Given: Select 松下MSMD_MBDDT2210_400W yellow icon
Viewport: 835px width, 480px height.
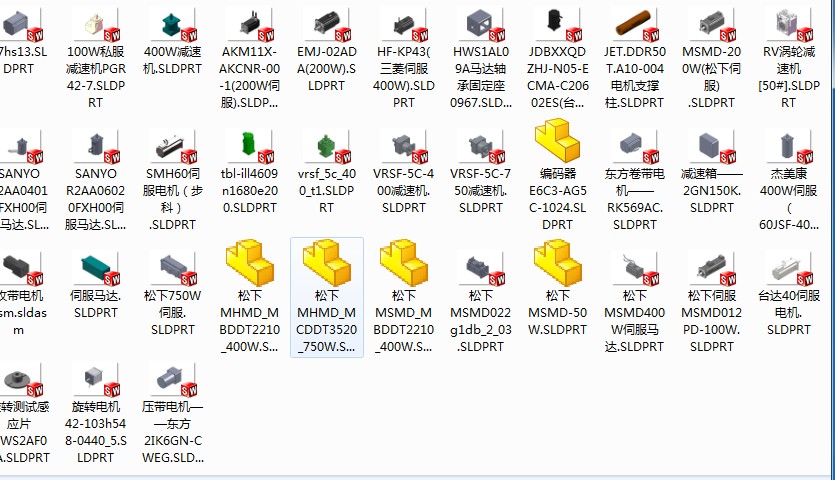Looking at the screenshot, I should point(404,263).
